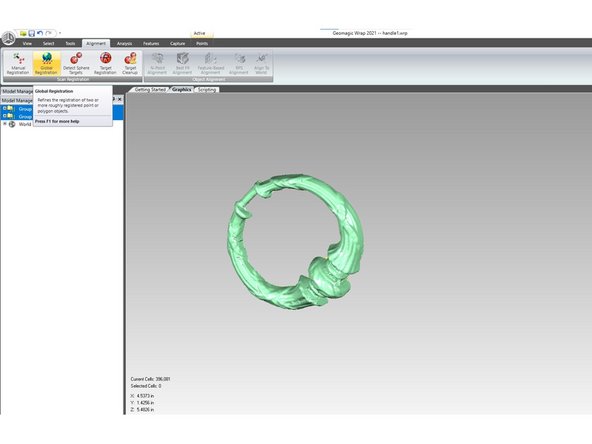The height and width of the screenshot is (444, 592).
Task: Switch to the View ribbon tab
Action: pyautogui.click(x=27, y=43)
